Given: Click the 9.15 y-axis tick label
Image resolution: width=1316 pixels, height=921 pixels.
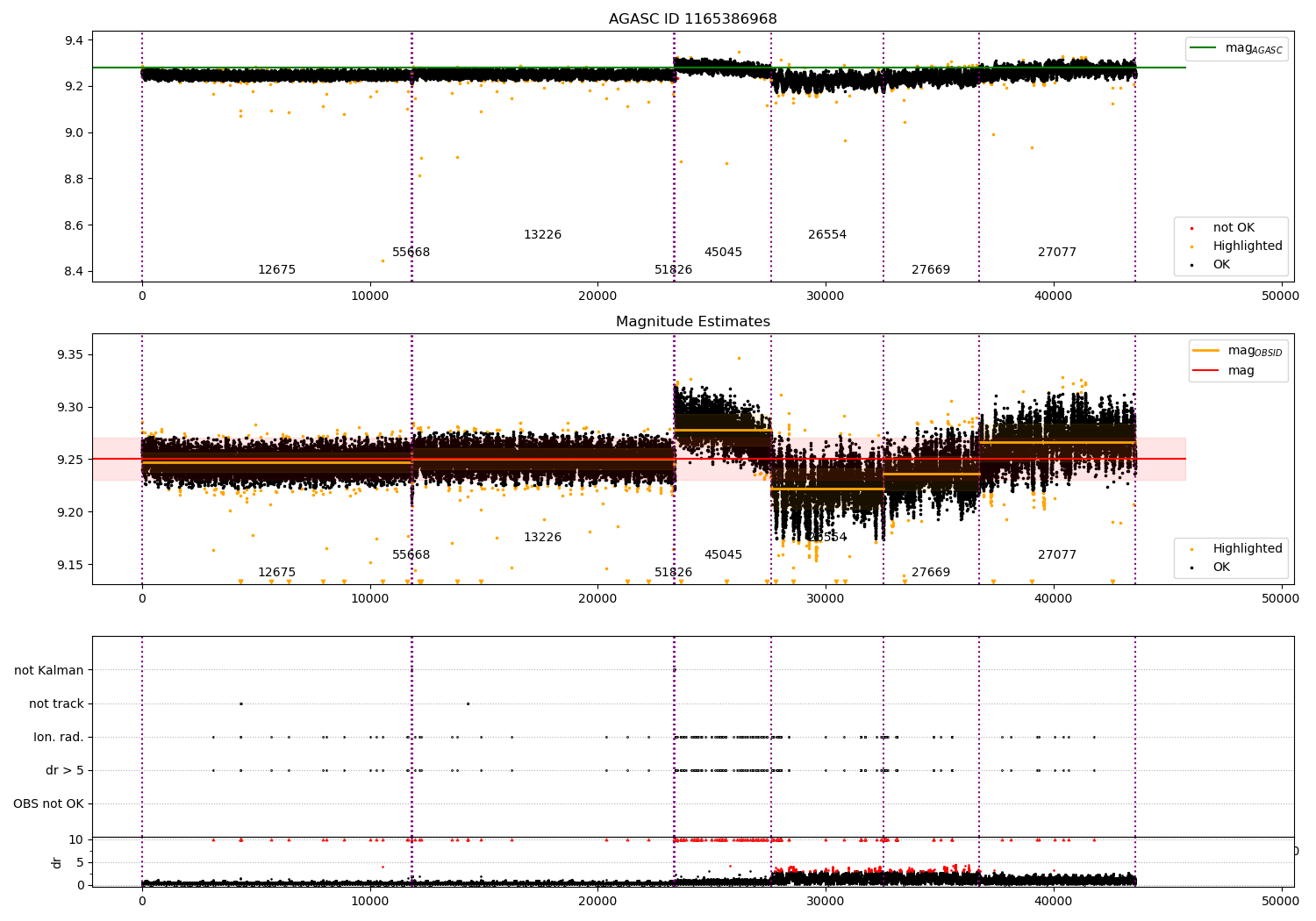Looking at the screenshot, I should point(70,565).
